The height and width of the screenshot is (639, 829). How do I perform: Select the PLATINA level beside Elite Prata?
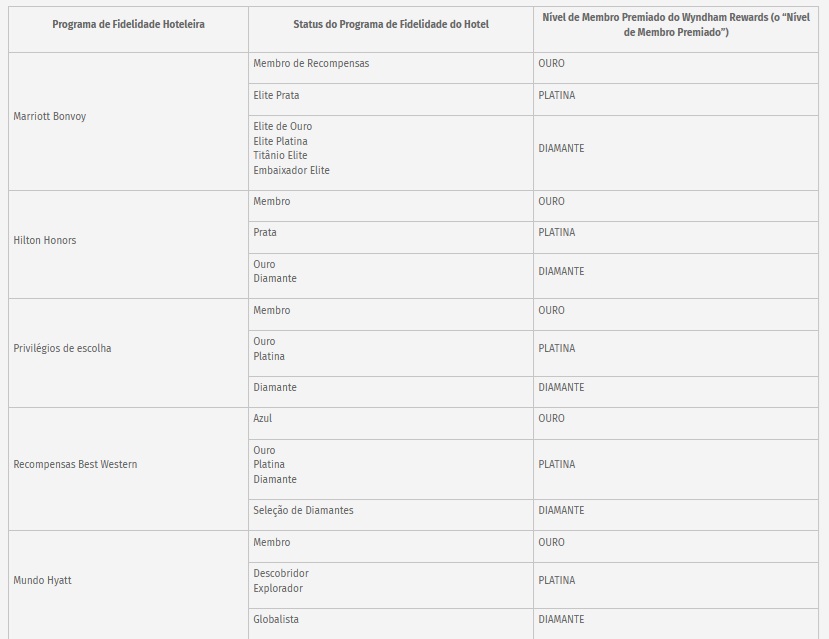pyautogui.click(x=556, y=96)
